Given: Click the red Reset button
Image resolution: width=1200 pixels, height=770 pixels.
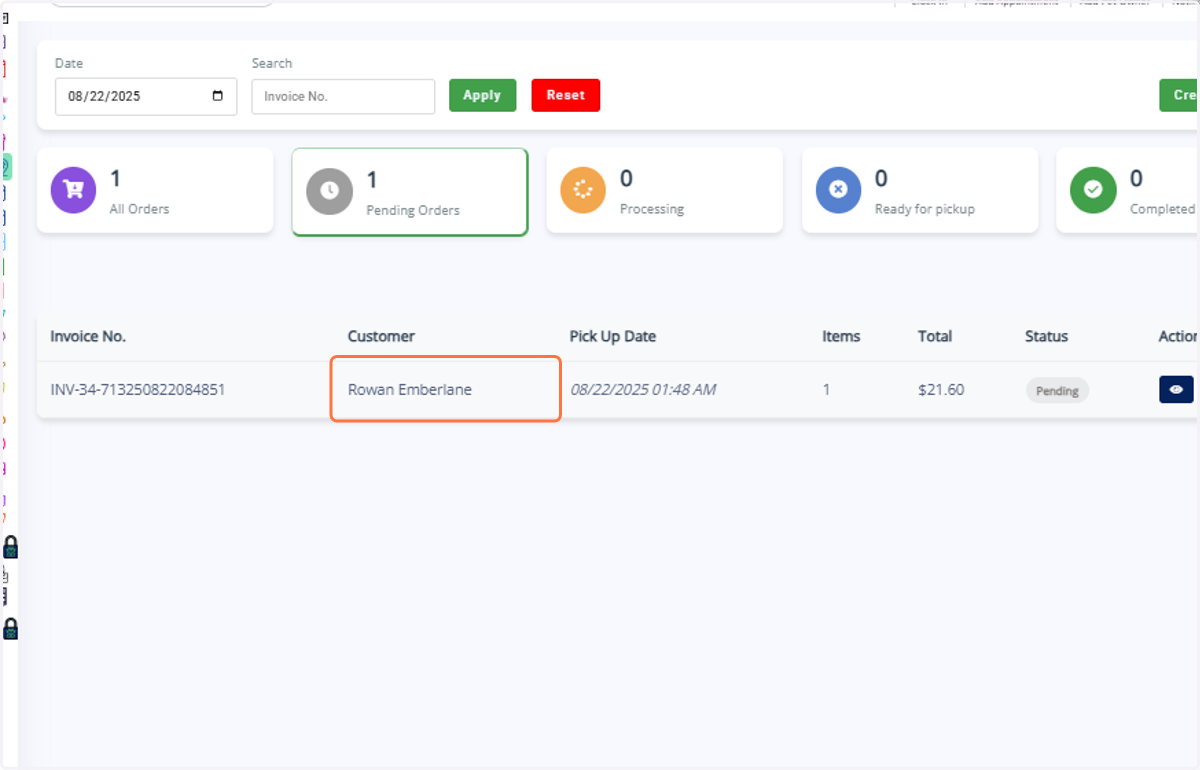Looking at the screenshot, I should coord(566,95).
